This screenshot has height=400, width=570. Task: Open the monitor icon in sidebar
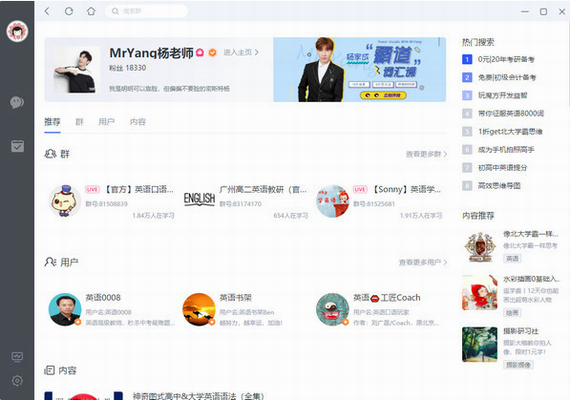17,357
